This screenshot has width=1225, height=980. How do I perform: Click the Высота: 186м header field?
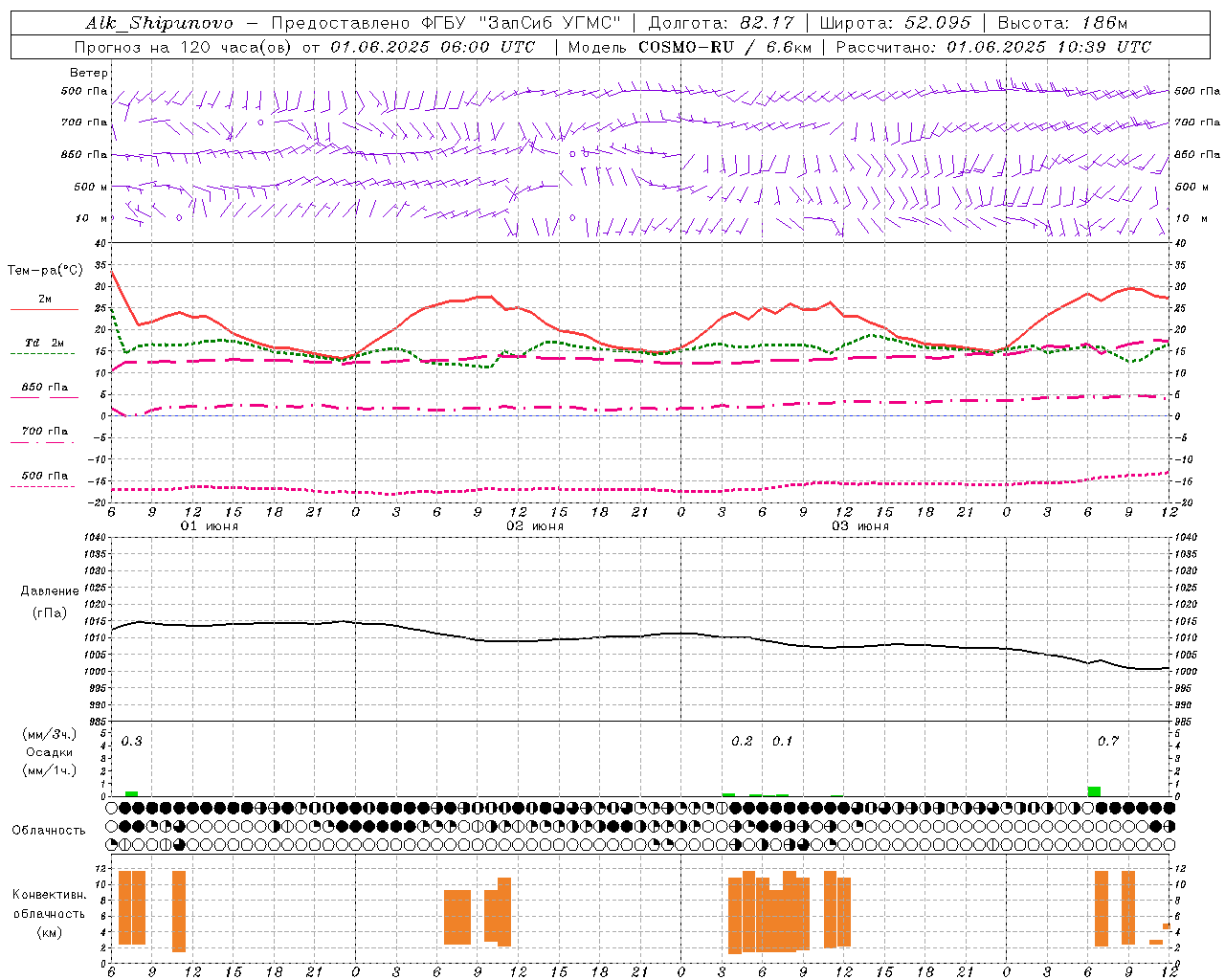[x=1062, y=23]
